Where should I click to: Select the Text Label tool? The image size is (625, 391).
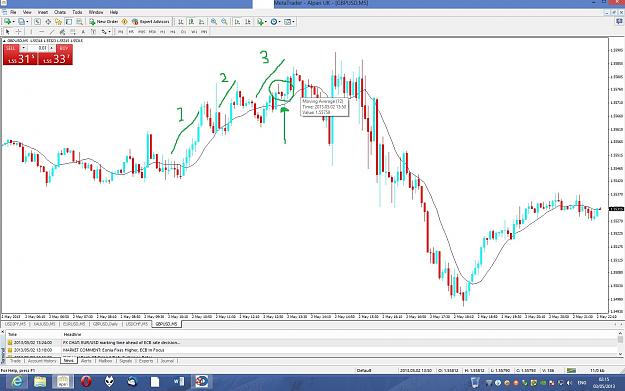tap(93, 31)
